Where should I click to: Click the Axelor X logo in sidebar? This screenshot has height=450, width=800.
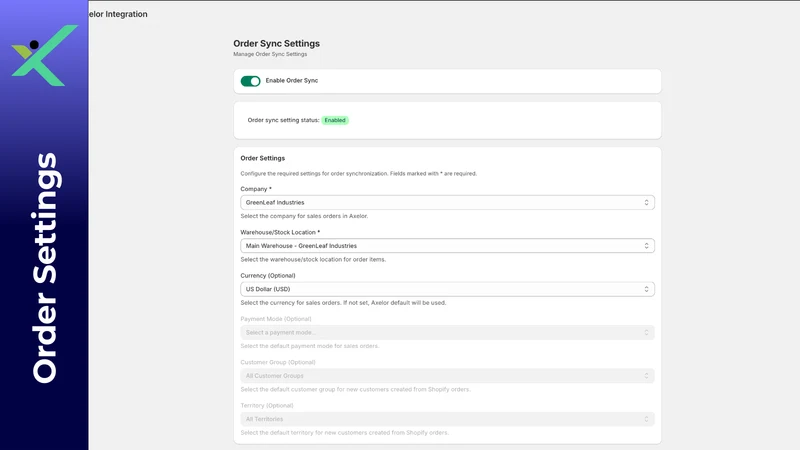tap(44, 55)
